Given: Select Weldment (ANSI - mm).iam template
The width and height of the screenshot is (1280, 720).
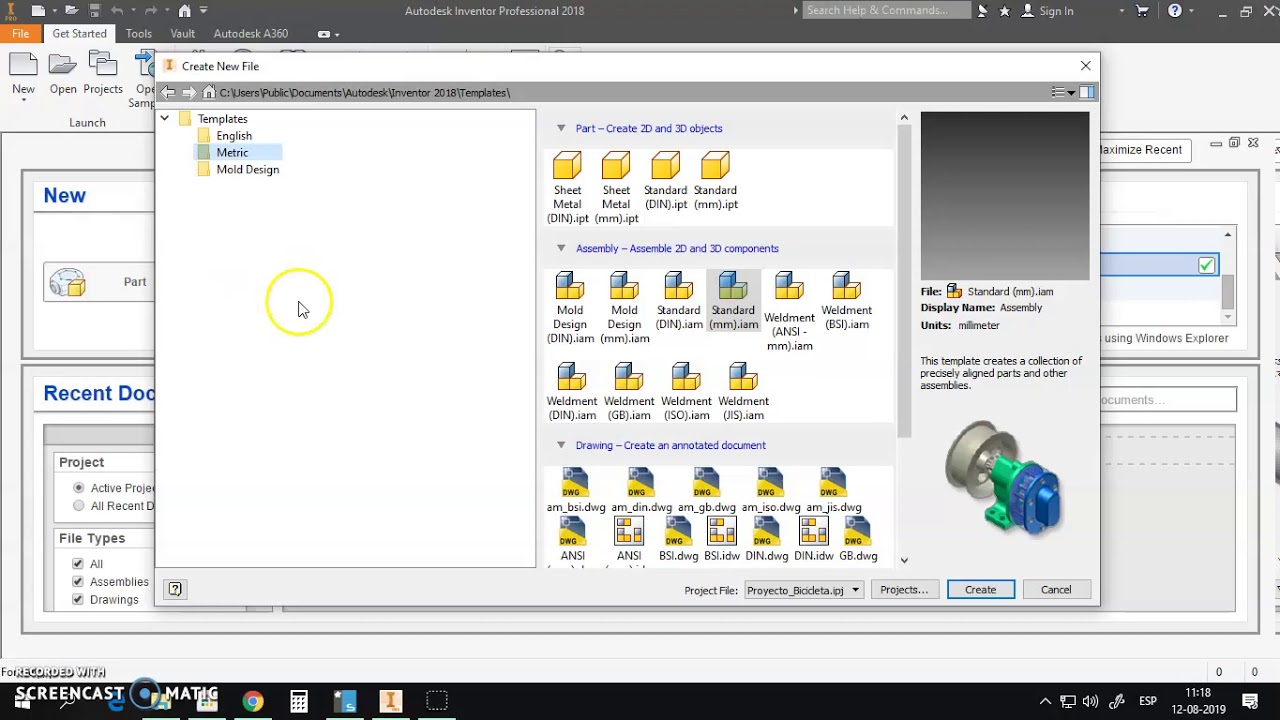Looking at the screenshot, I should 789,312.
